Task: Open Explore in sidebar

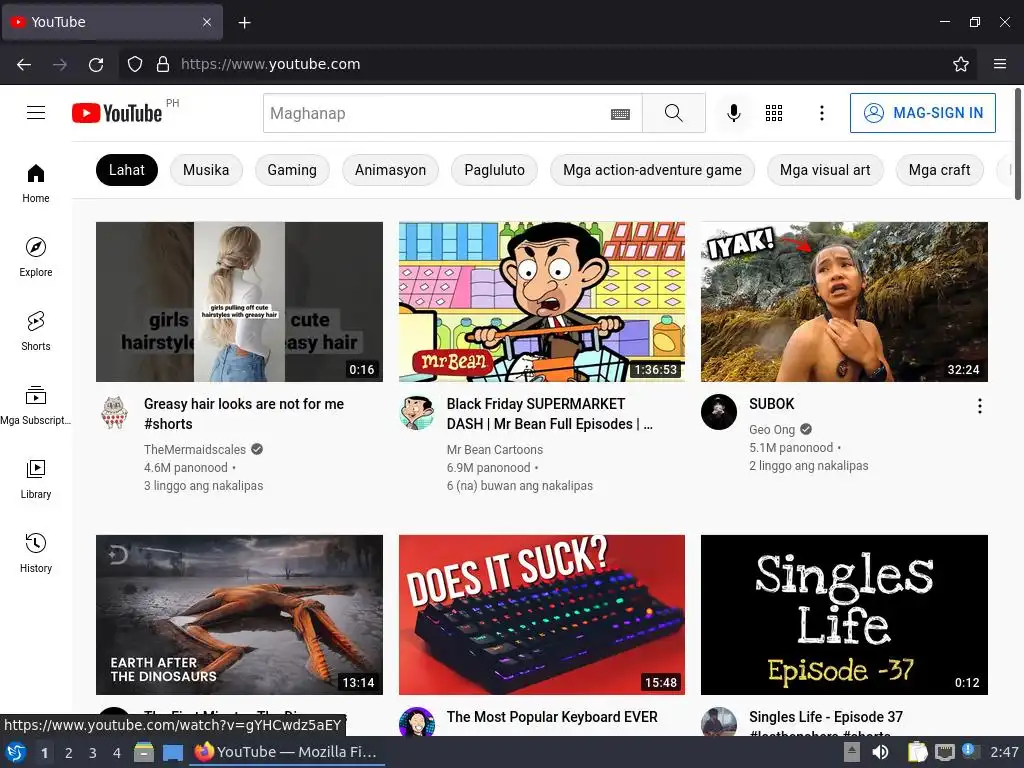Action: (36, 257)
